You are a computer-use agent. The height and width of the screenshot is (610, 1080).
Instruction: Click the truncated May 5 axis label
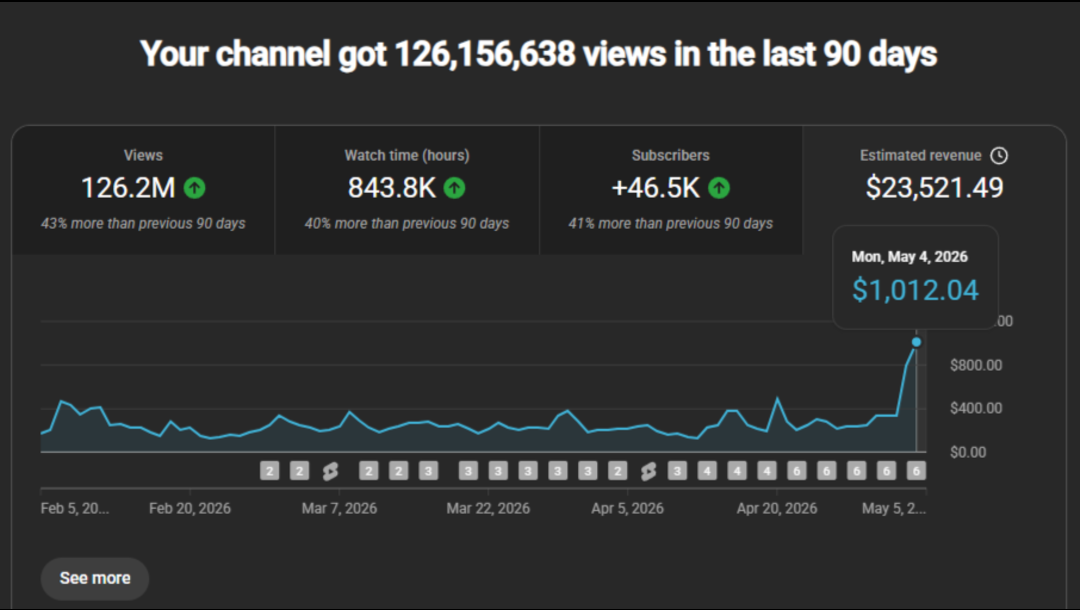[x=894, y=509]
